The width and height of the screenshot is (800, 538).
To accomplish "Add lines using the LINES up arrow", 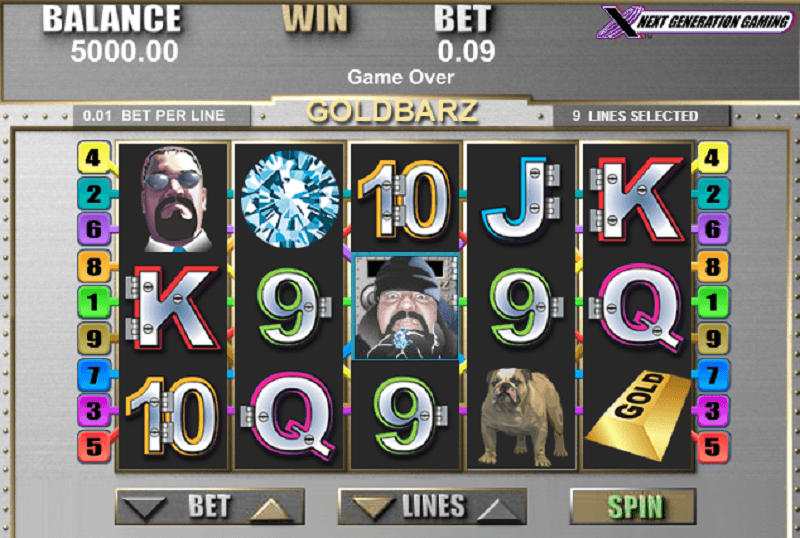I will click(499, 509).
